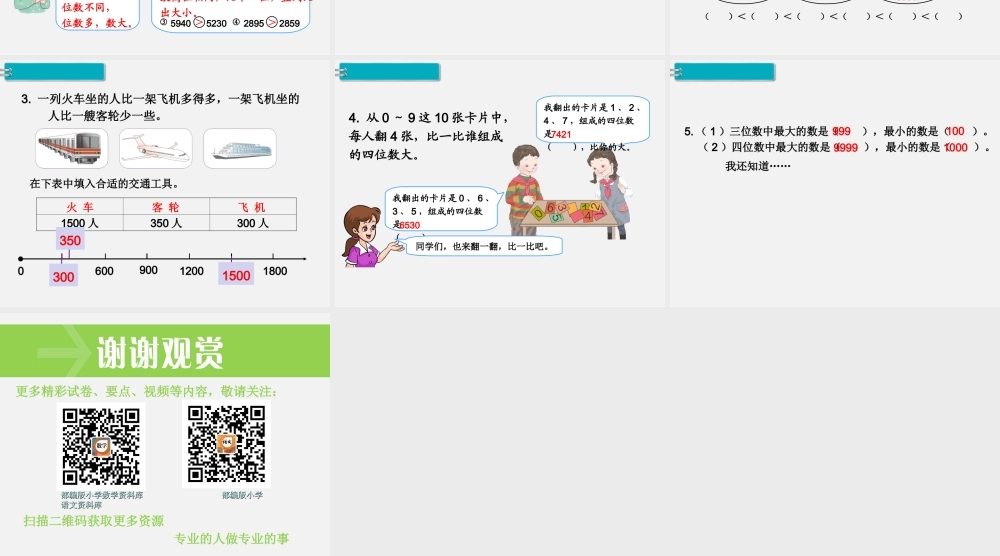Click the airplane picture
The width and height of the screenshot is (1000, 556).
point(156,148)
